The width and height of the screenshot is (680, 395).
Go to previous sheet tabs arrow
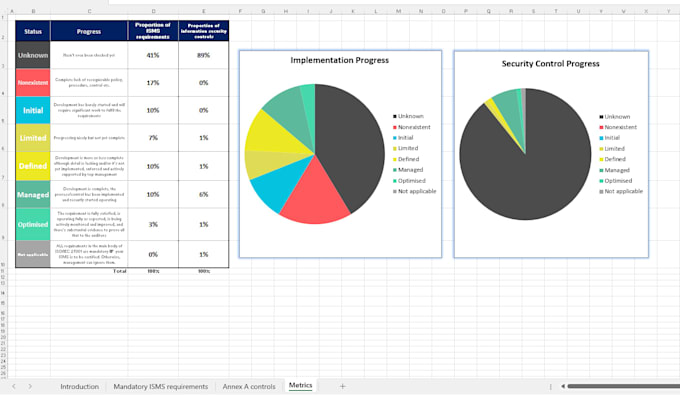pos(14,386)
